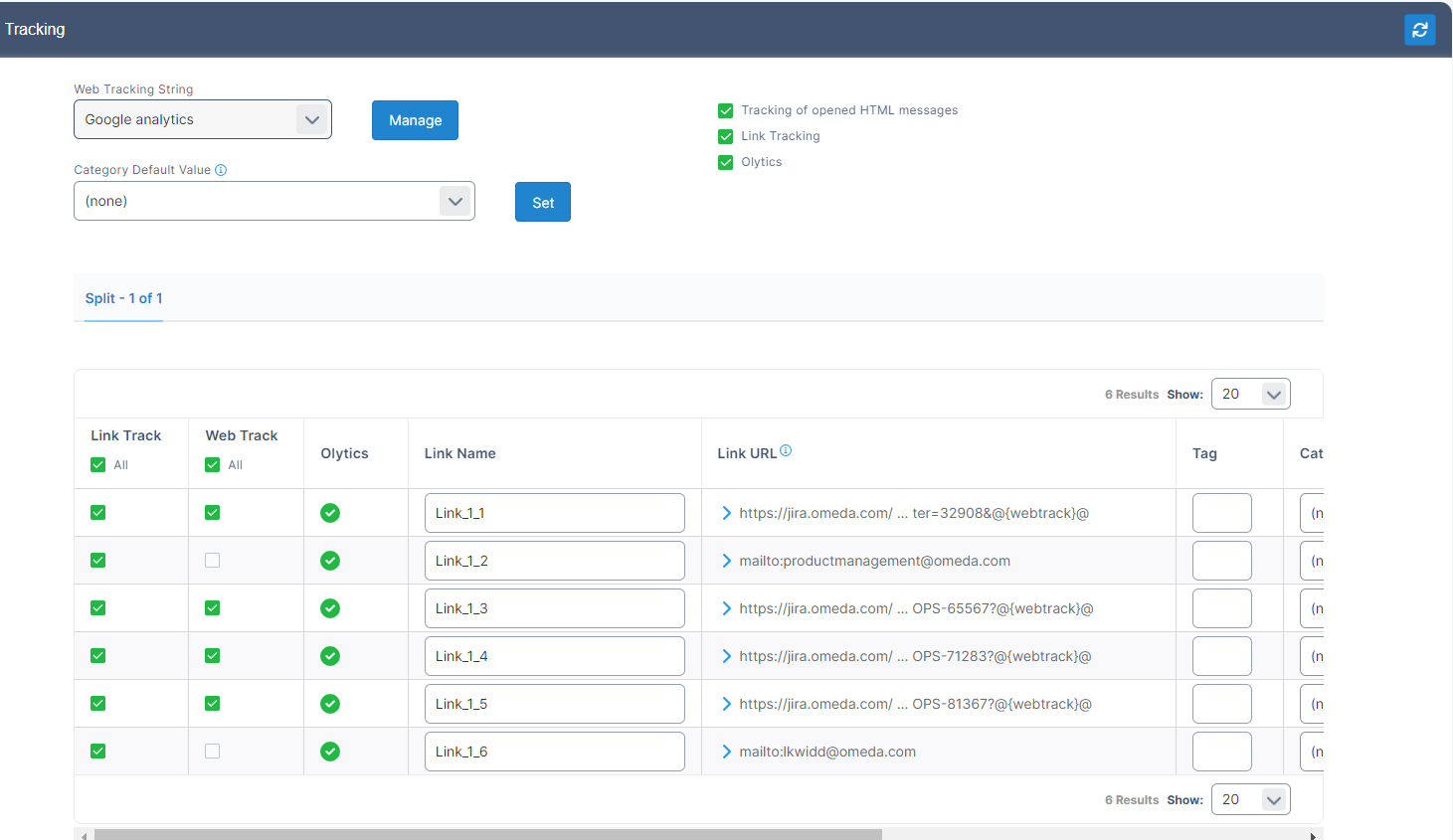This screenshot has width=1453, height=840.
Task: Uncheck the Link Track All checkbox
Action: [98, 465]
